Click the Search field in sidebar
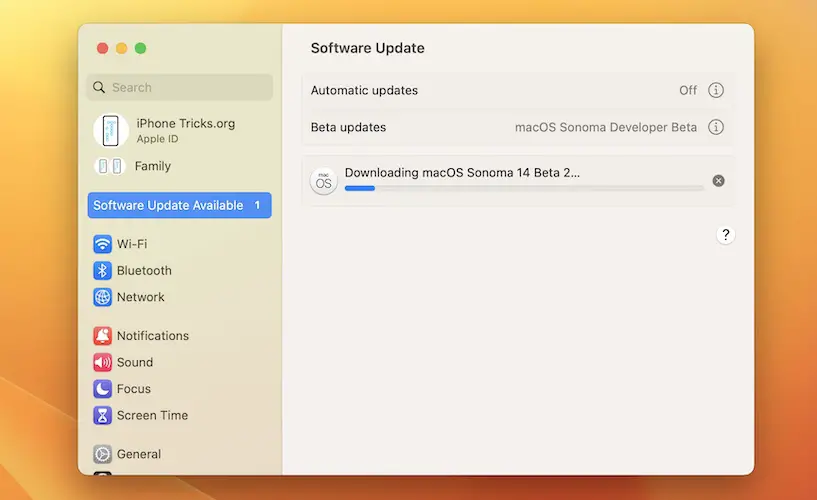 tap(180, 87)
